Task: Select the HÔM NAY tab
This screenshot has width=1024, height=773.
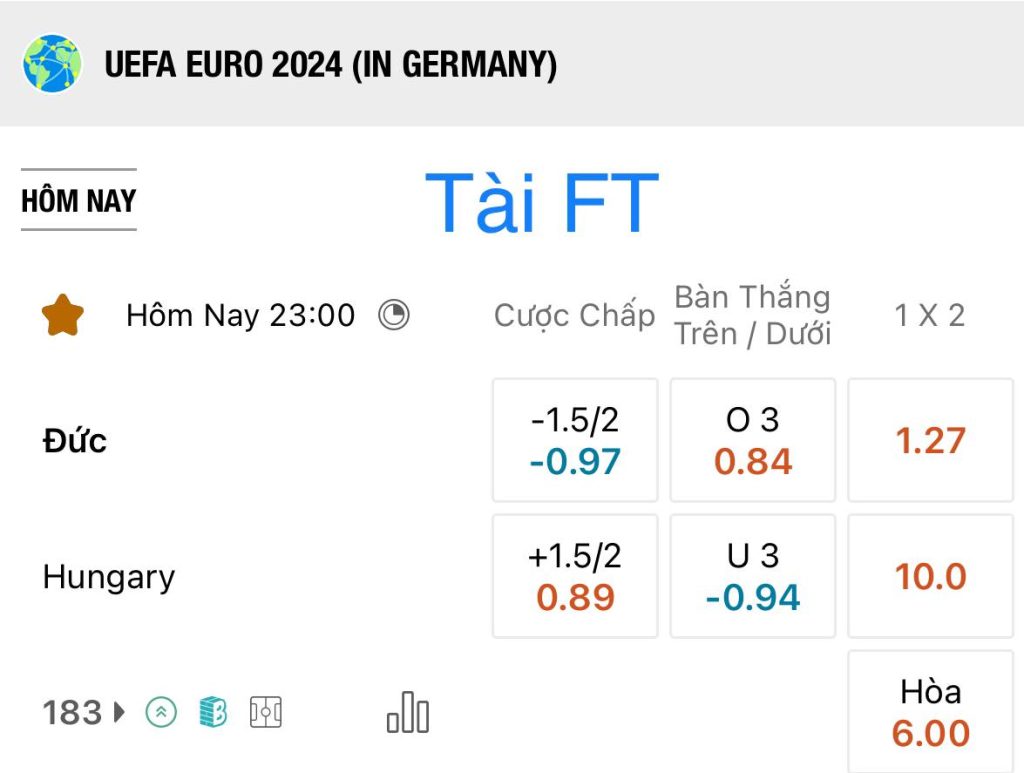Action: [x=78, y=200]
